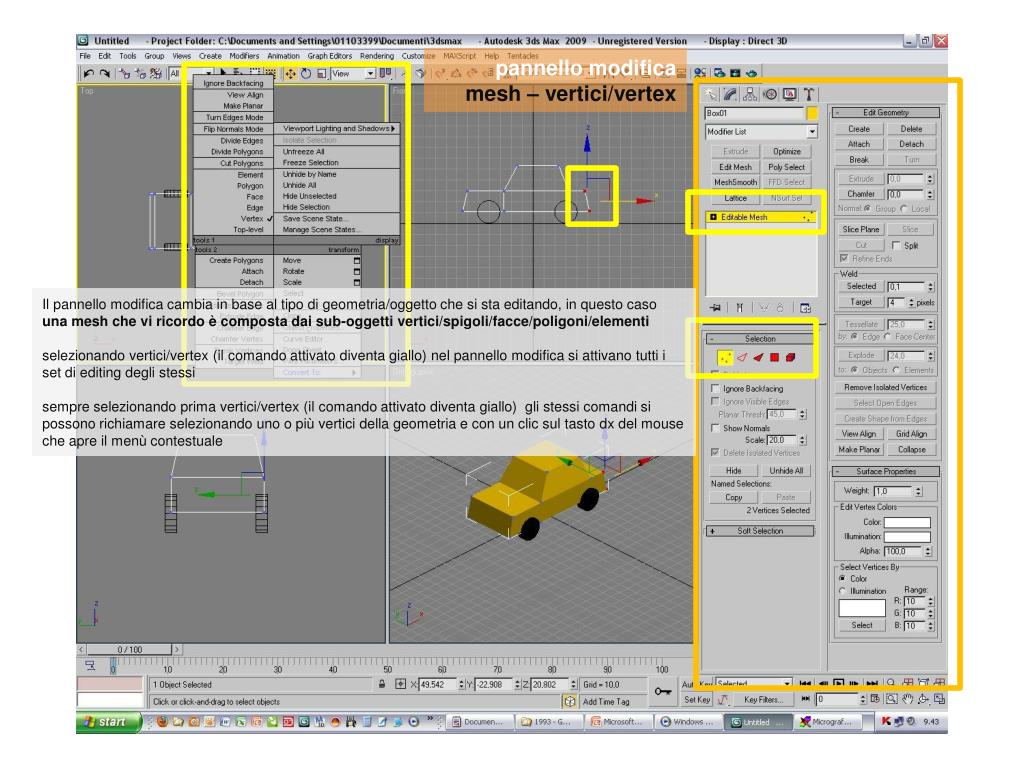Click the Slice Plane button
This screenshot has width=1024, height=768.
coord(861,229)
